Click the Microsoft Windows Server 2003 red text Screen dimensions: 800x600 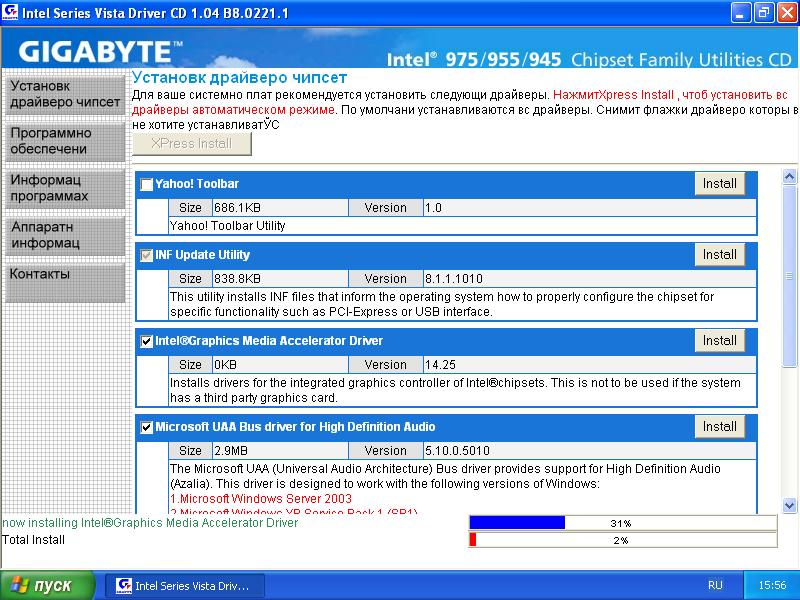tap(261, 498)
